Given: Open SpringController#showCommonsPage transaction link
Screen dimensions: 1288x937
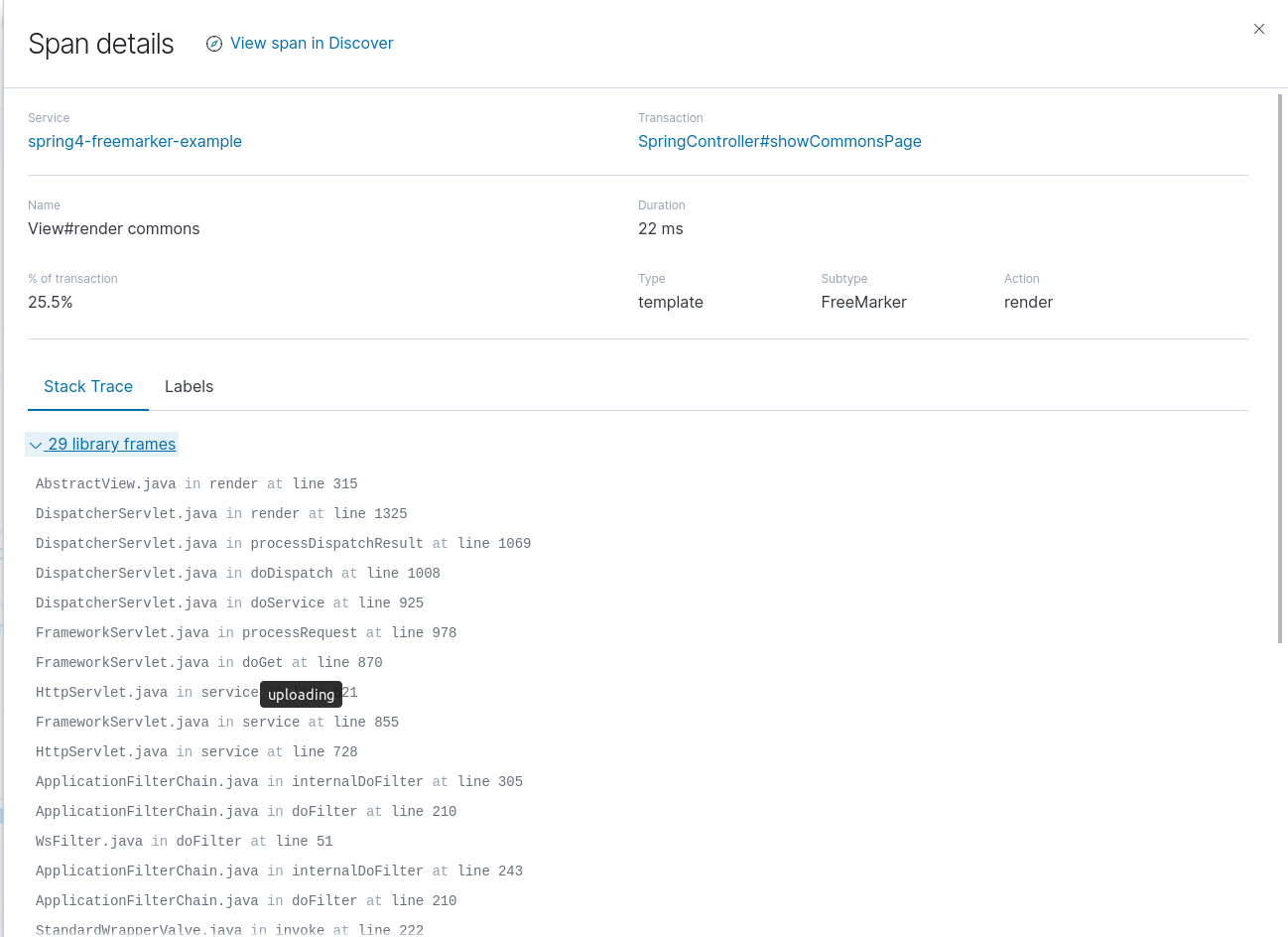Looking at the screenshot, I should click(780, 141).
